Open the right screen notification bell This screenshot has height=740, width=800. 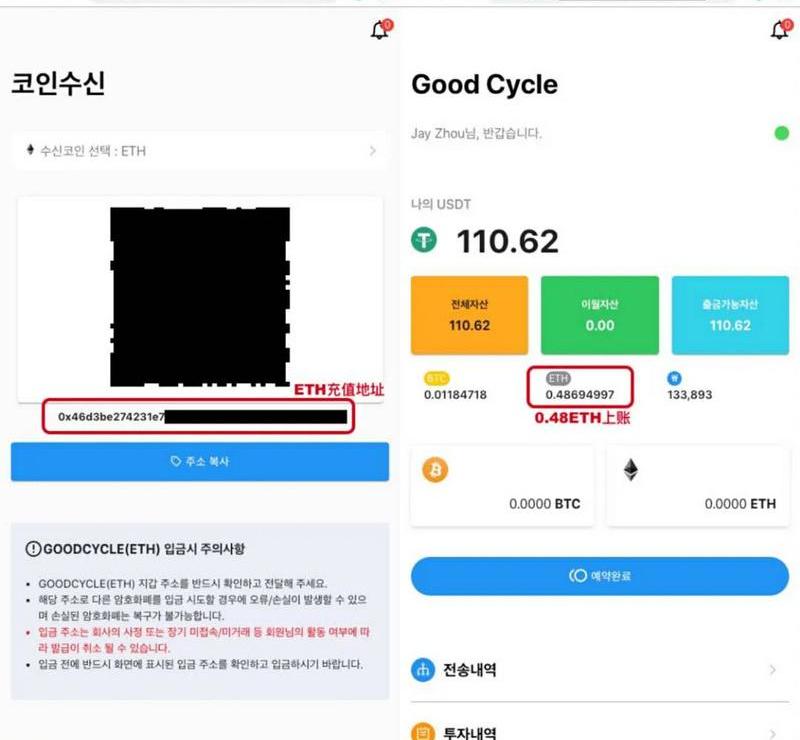pyautogui.click(x=781, y=30)
